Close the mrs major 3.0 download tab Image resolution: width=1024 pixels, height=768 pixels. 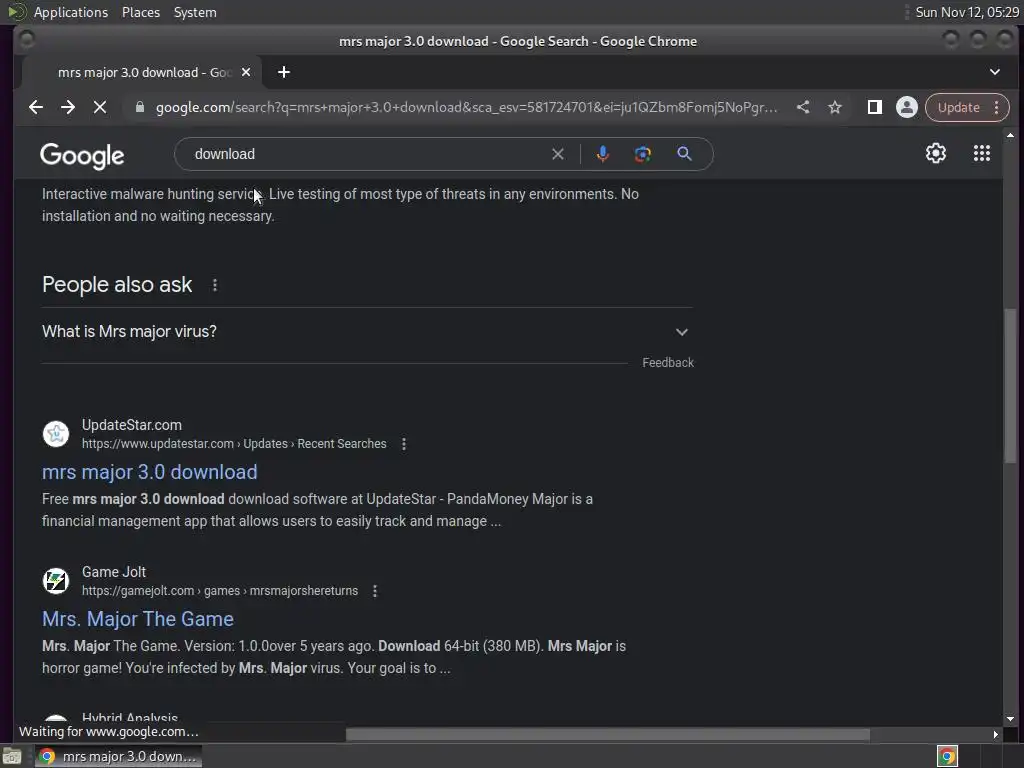pos(246,72)
